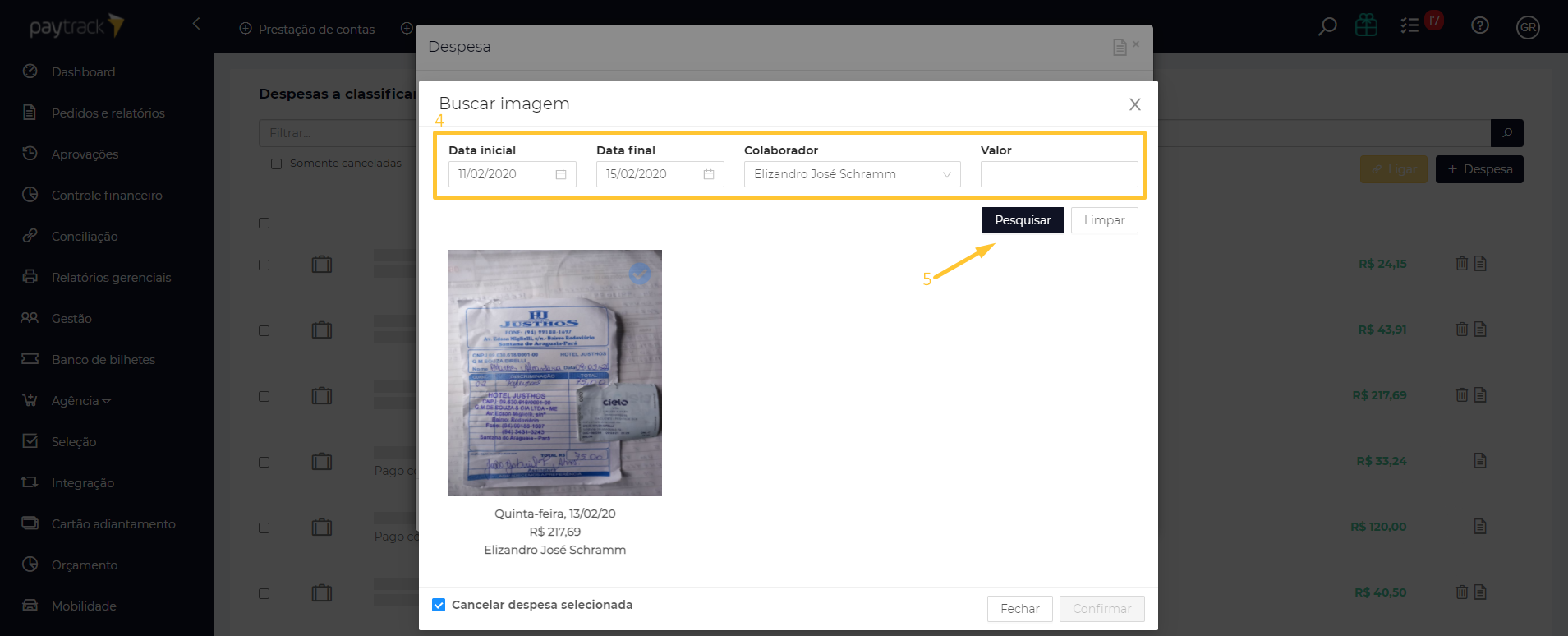Toggle Cancelar despesa selecionada checkbox

tap(439, 605)
